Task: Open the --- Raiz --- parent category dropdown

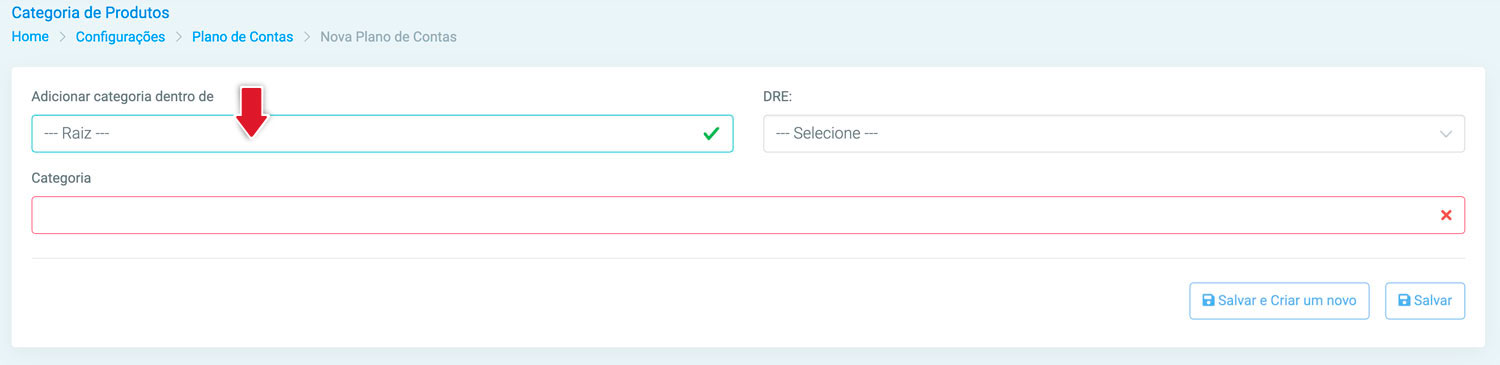Action: pyautogui.click(x=382, y=133)
